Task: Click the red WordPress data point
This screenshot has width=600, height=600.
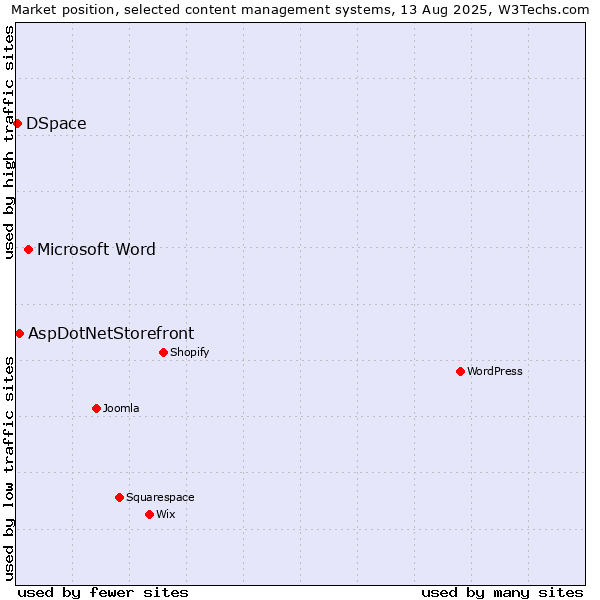Action: tap(460, 372)
